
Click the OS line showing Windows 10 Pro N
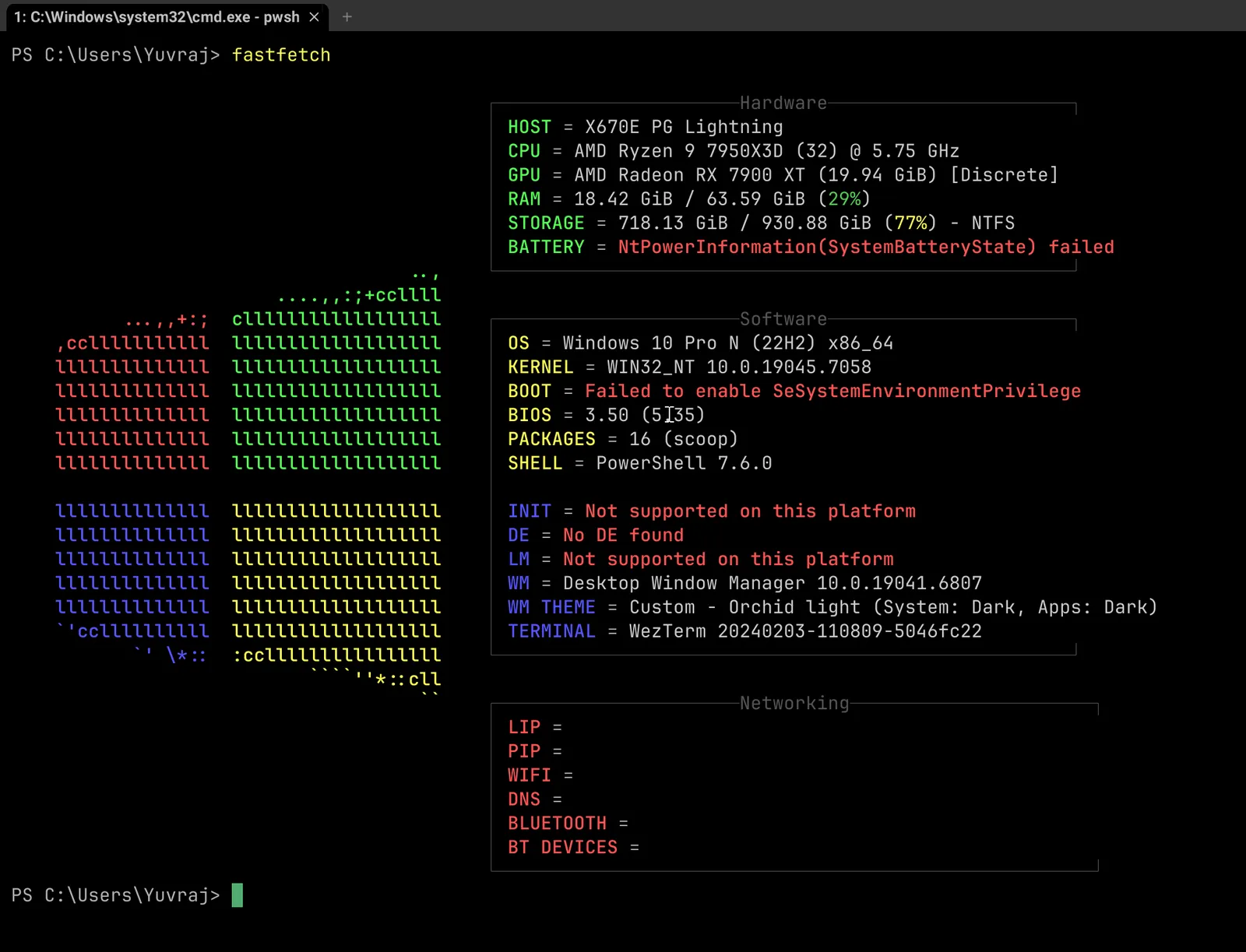[x=701, y=343]
